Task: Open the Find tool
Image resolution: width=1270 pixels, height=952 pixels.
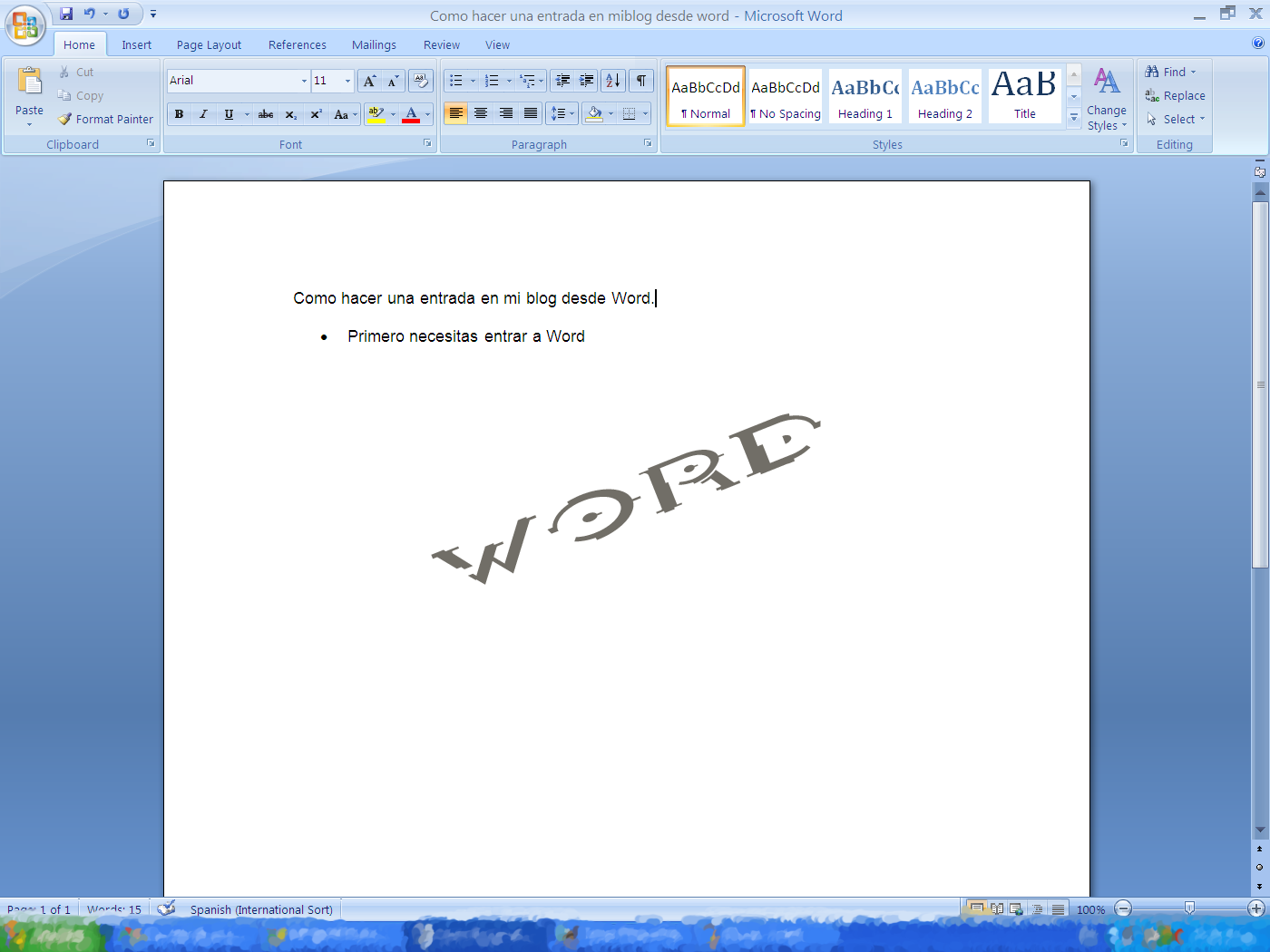Action: click(x=1170, y=72)
